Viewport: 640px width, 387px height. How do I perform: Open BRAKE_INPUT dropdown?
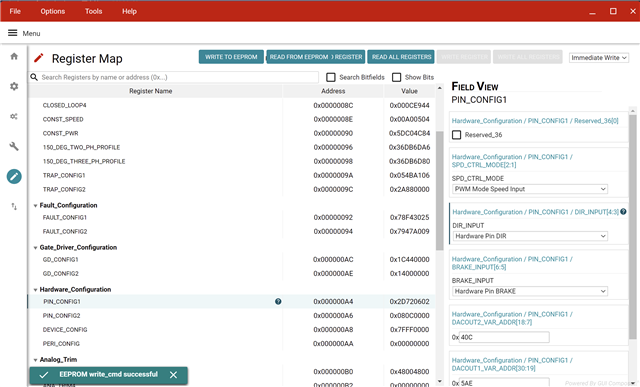[x=530, y=291]
